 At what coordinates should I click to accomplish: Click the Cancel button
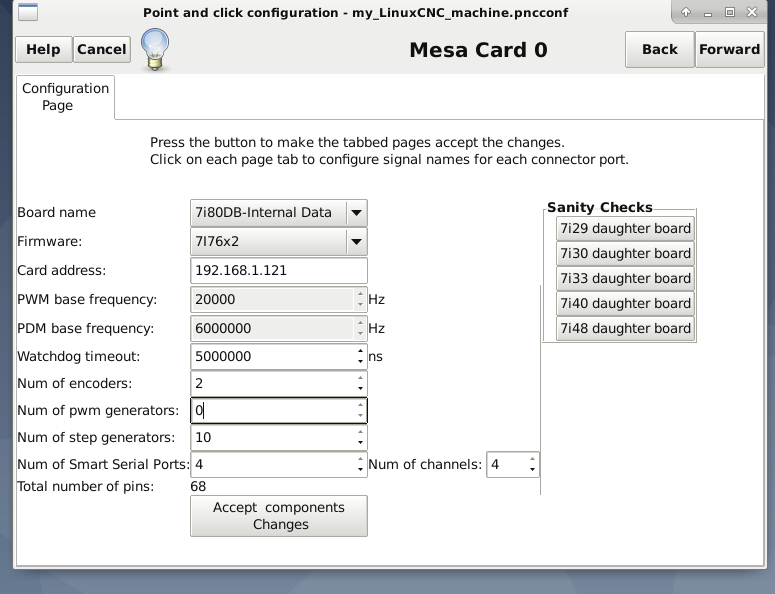tap(102, 49)
